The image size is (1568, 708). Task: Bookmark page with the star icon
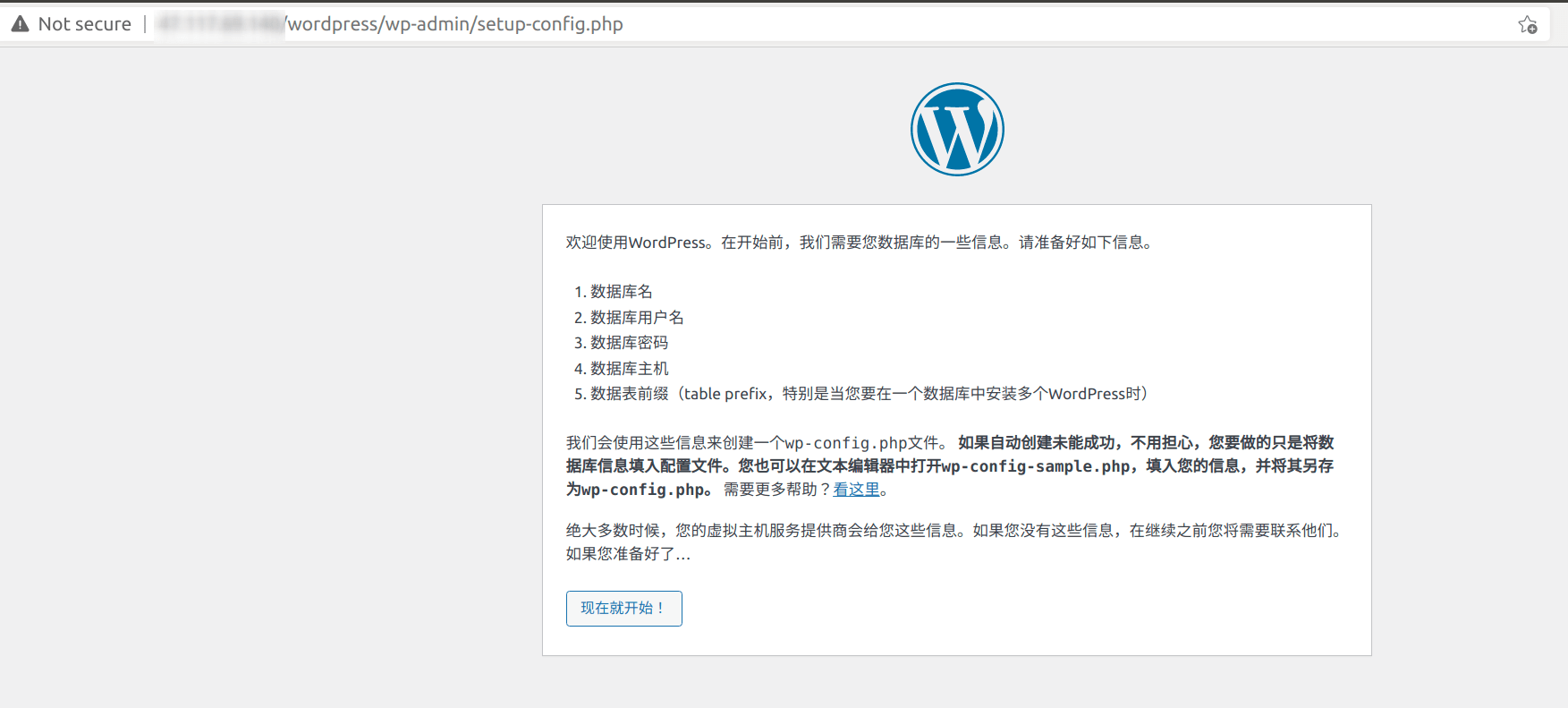(1528, 25)
